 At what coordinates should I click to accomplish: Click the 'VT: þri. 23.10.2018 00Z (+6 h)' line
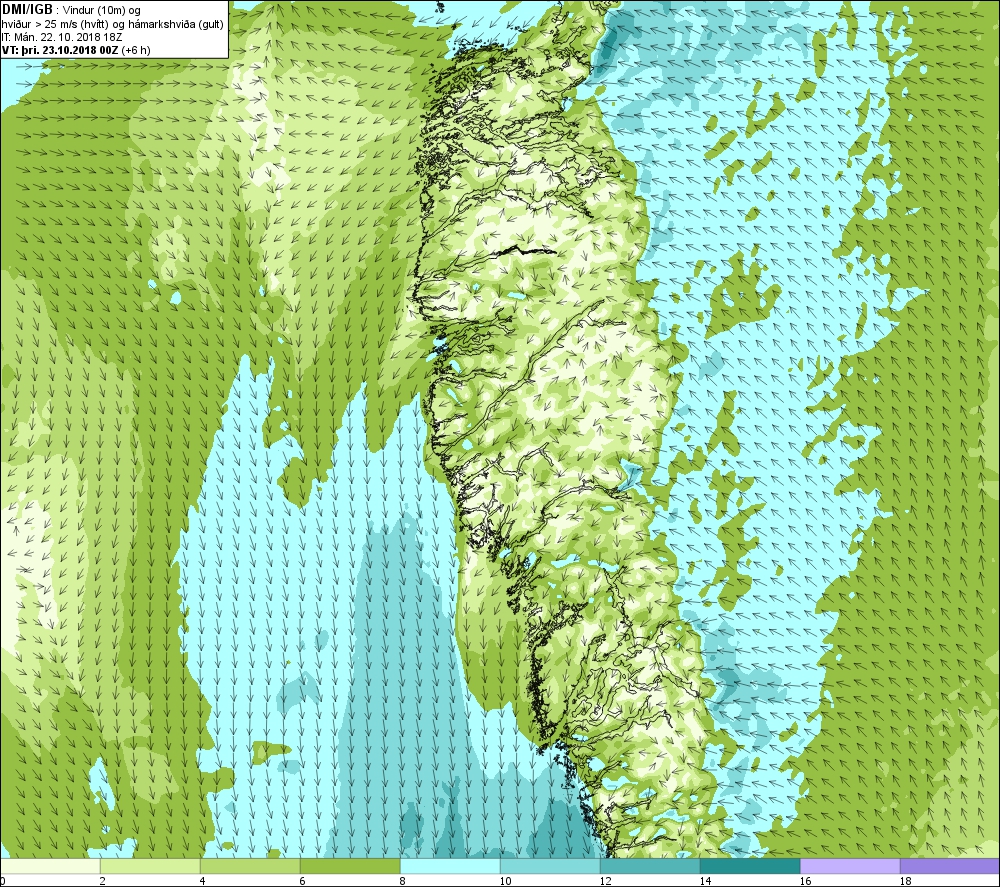[x=76, y=50]
